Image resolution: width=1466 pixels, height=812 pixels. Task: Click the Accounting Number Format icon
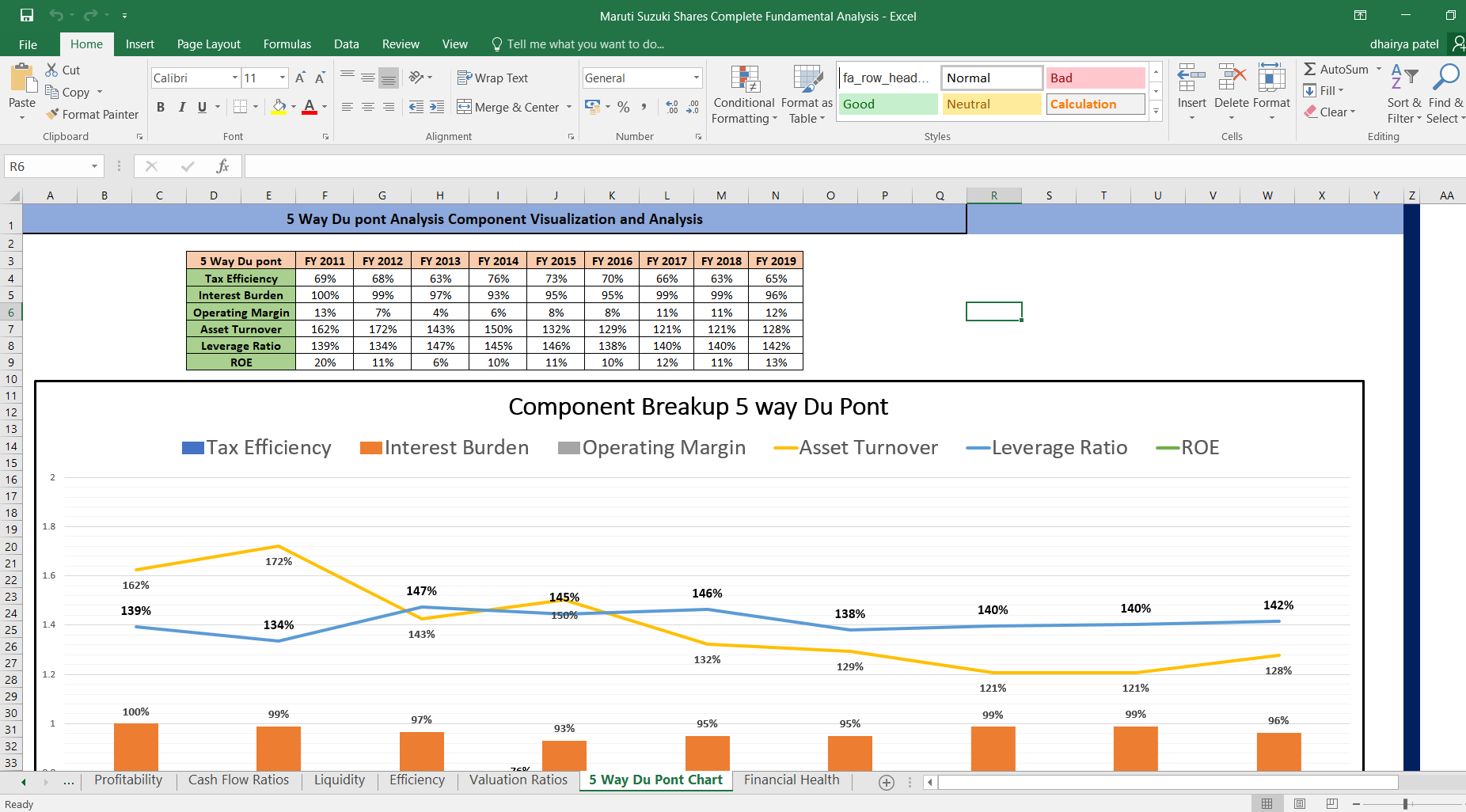[x=593, y=106]
